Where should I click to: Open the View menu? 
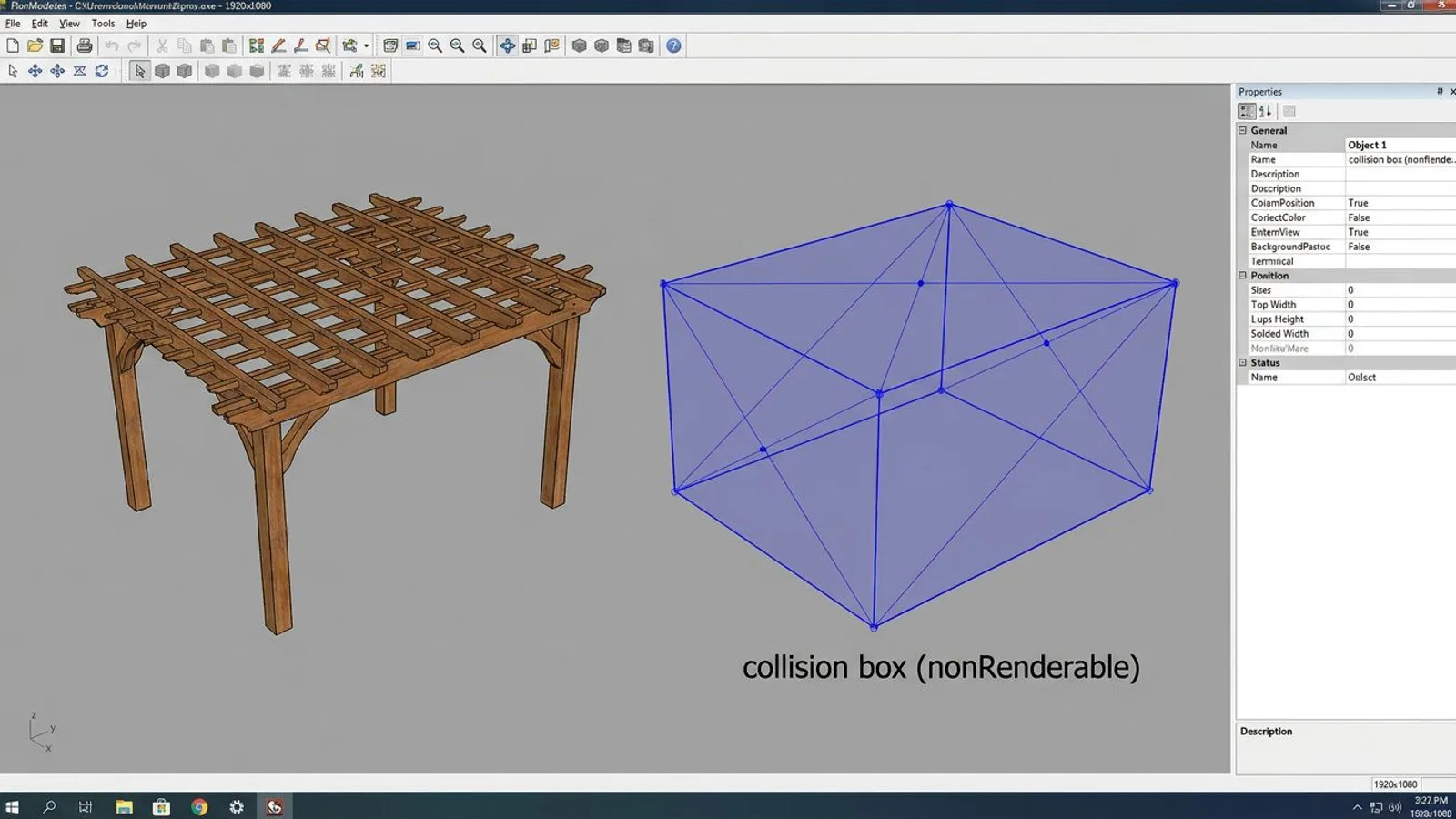[x=69, y=24]
